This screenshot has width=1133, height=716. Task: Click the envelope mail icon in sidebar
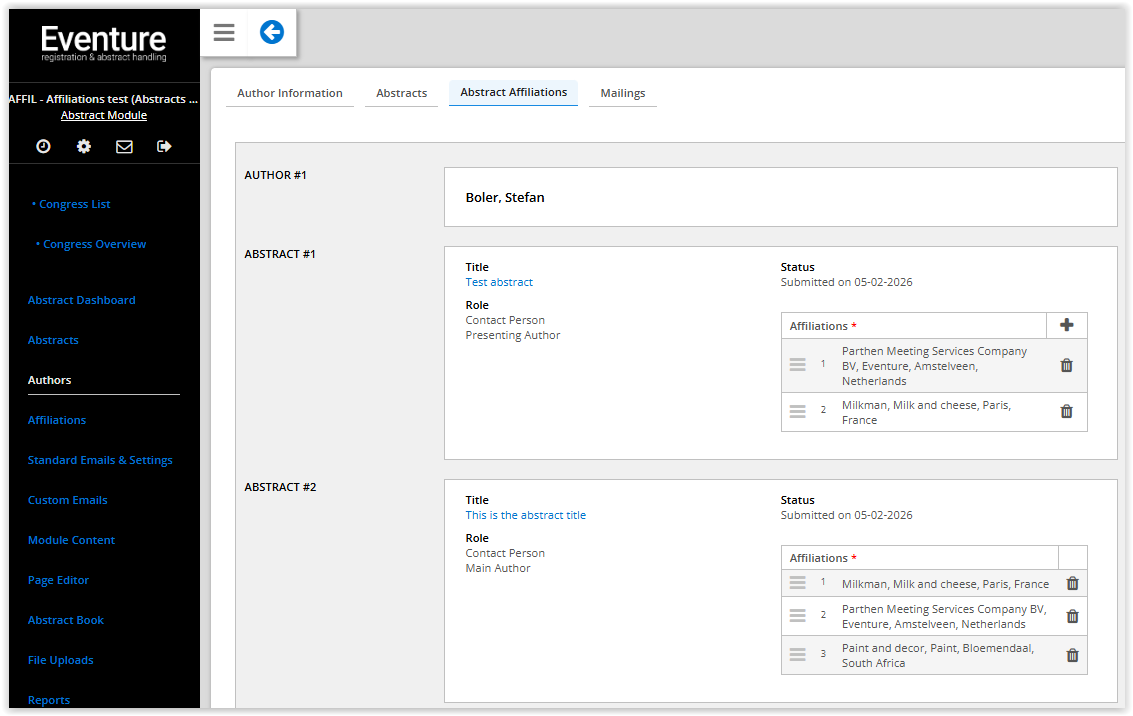124,146
